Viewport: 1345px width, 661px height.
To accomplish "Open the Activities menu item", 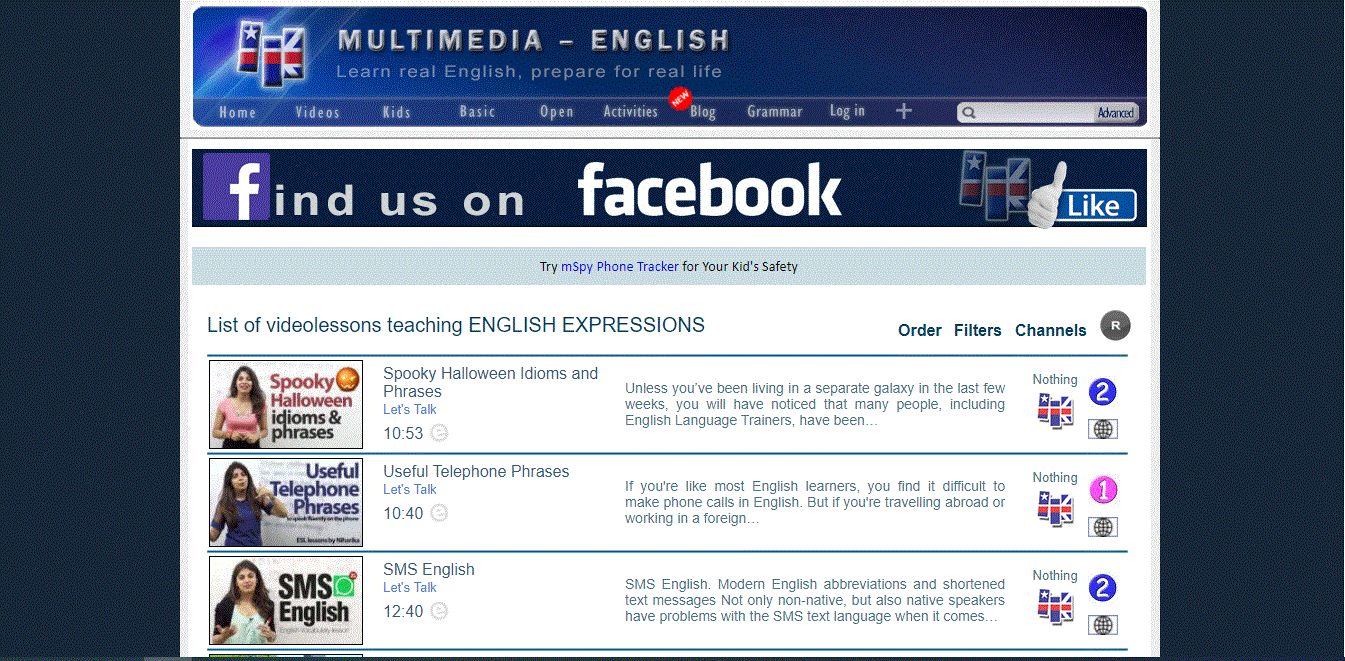I will tap(630, 112).
